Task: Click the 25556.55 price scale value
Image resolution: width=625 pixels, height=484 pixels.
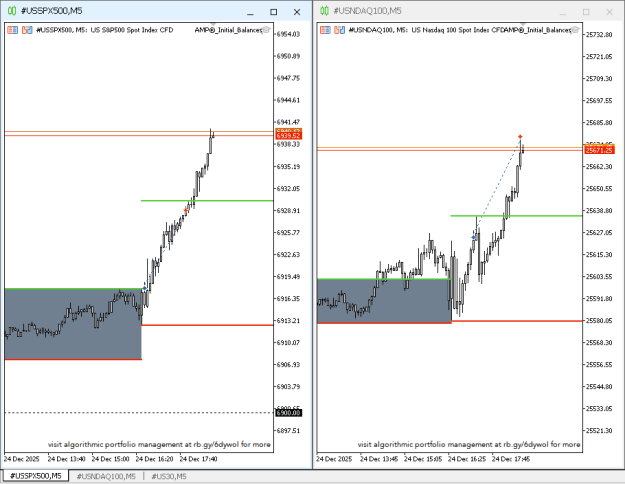Action: point(599,364)
